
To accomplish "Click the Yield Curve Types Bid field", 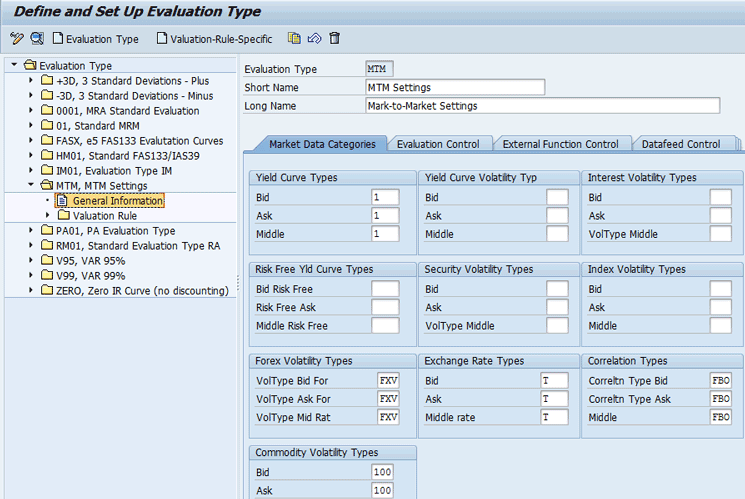I will click(x=385, y=197).
